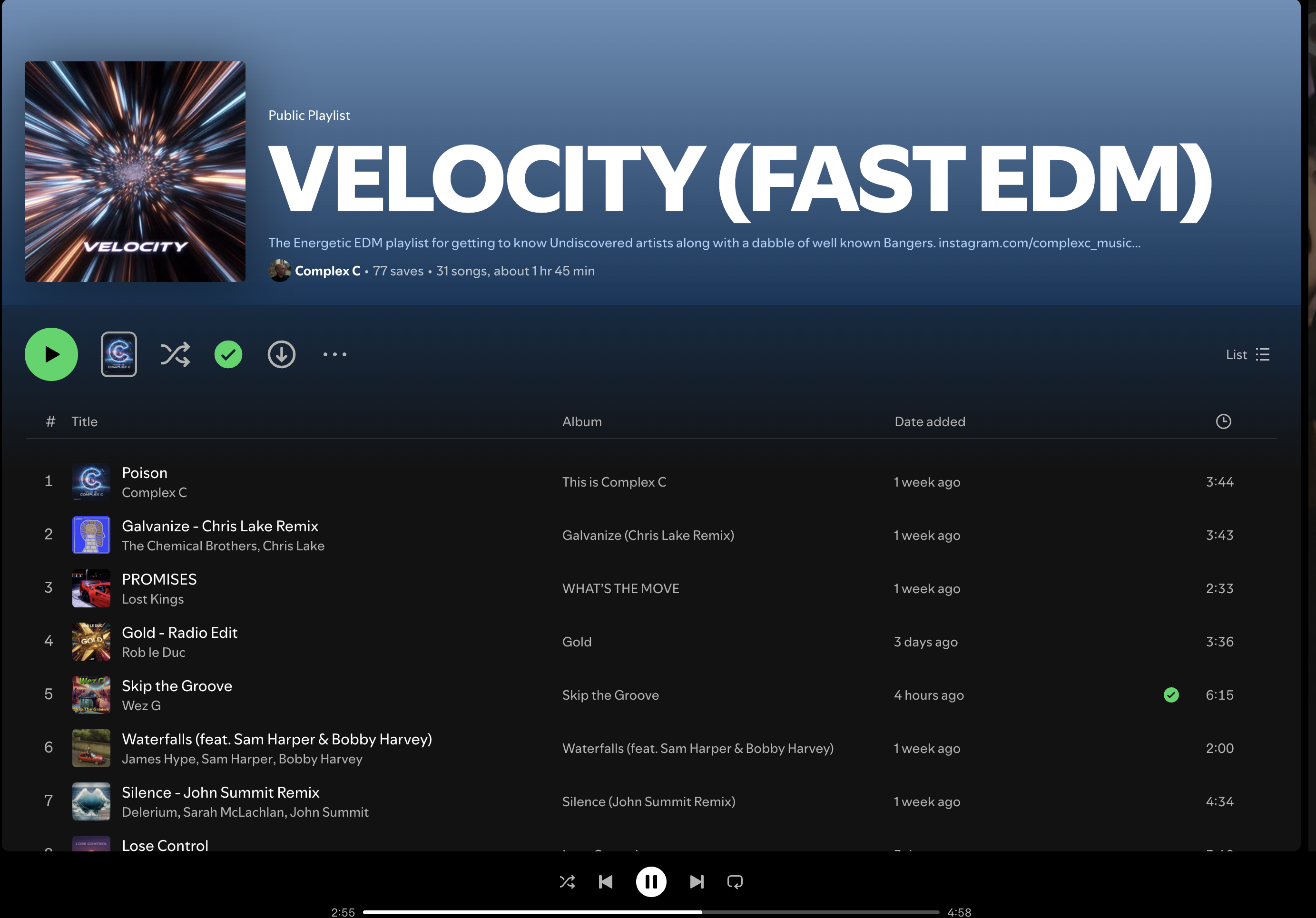Toggle playlist saved-to-library checkmark
Screen dimensions: 1316x918
228,355
